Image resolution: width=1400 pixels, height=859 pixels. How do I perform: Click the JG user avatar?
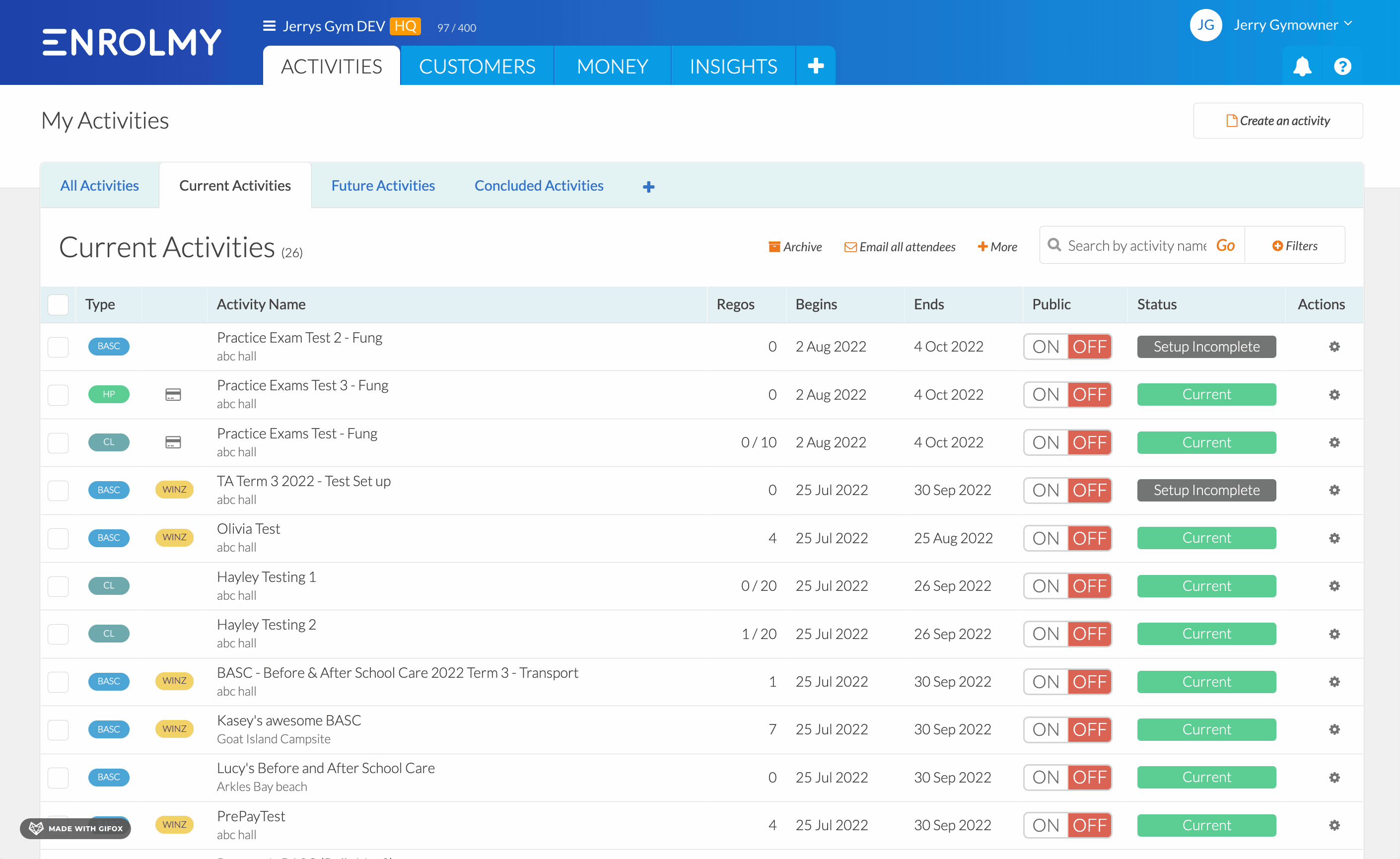coord(1205,25)
